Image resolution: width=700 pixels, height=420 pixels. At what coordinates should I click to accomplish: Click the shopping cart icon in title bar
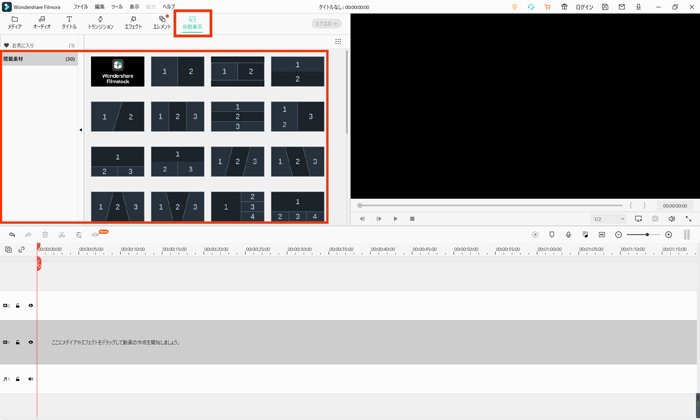547,7
